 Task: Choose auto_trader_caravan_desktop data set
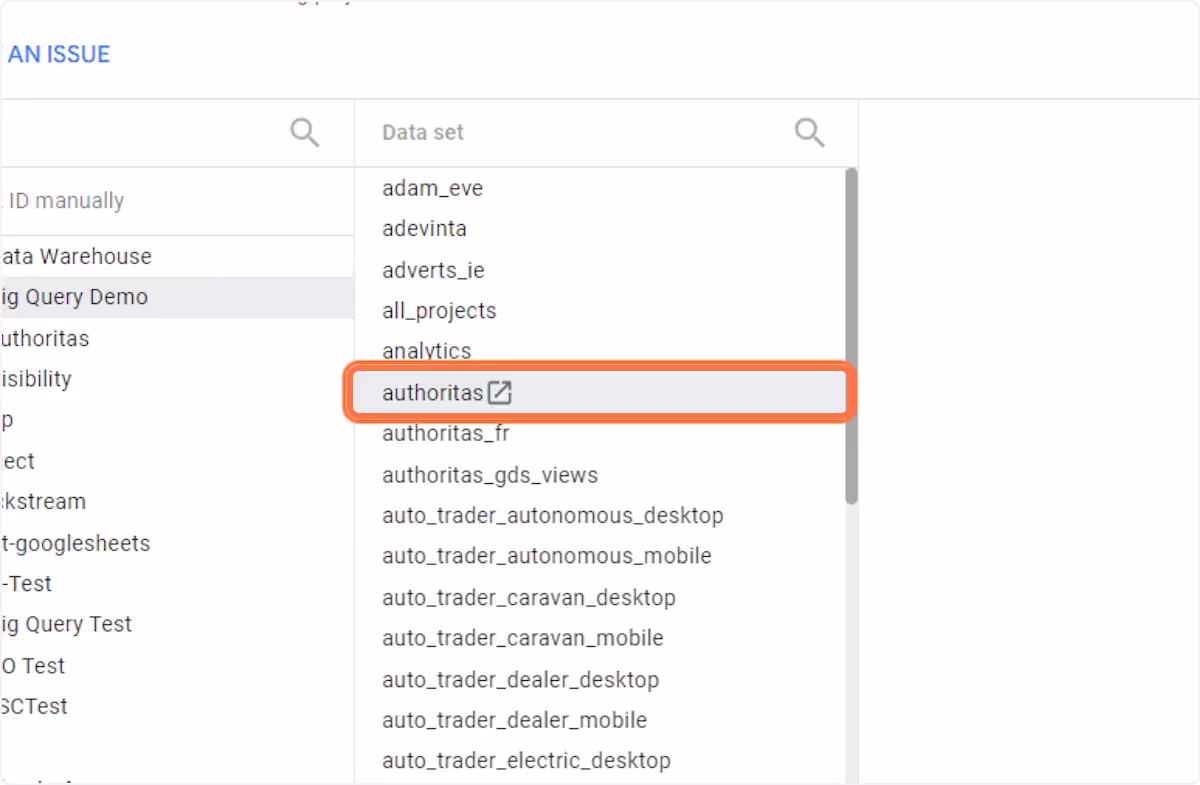point(529,598)
